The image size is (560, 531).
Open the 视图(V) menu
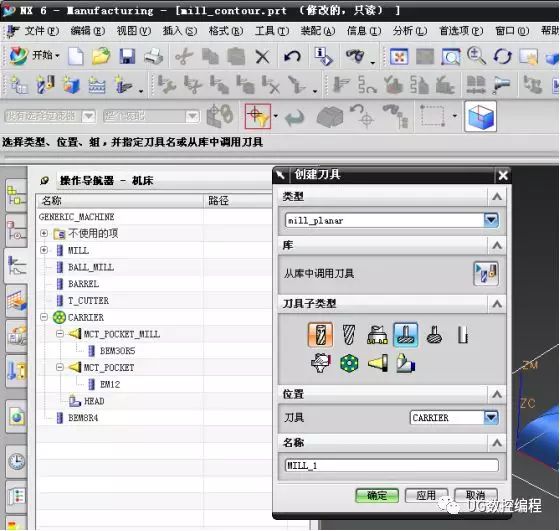[134, 31]
